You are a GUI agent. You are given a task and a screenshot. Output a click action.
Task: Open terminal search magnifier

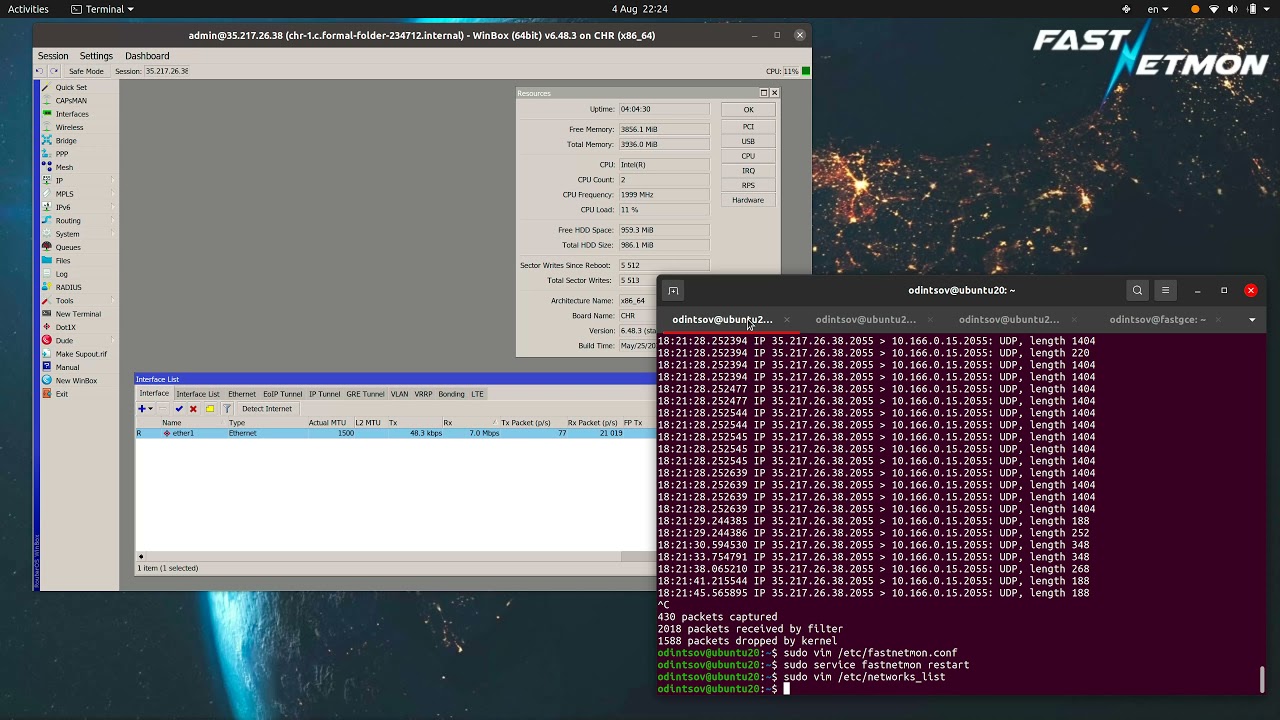1137,290
